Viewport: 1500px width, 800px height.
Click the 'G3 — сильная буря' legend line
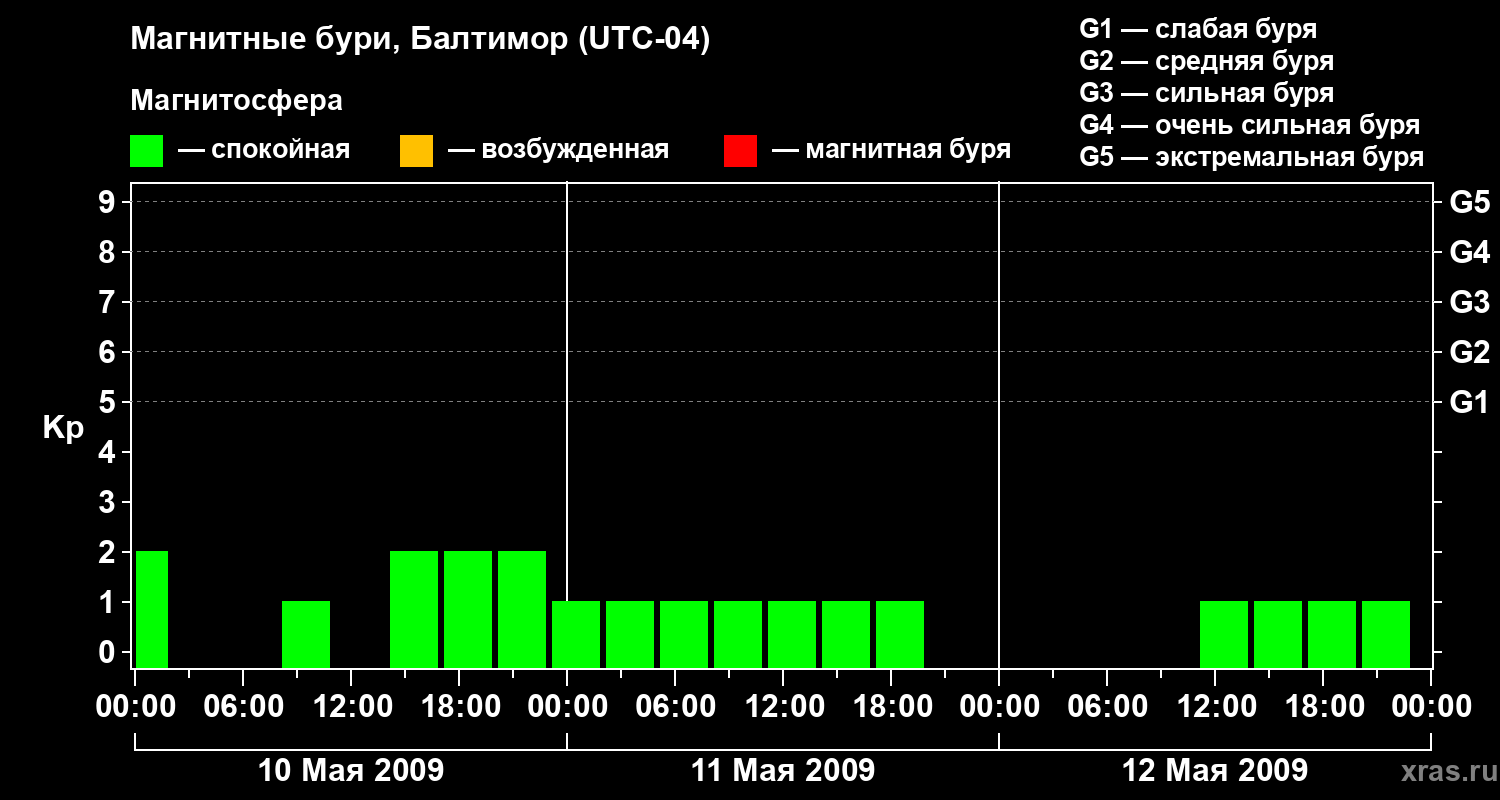pos(1206,93)
